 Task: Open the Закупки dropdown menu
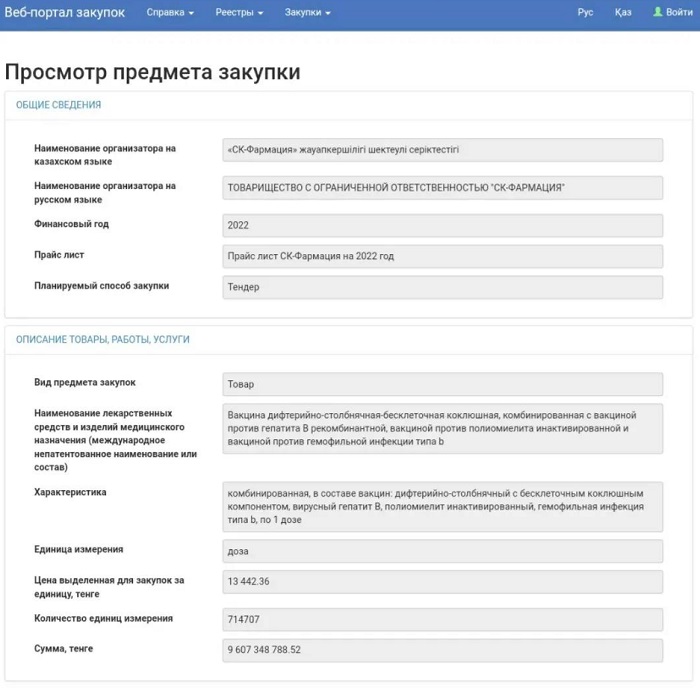[307, 12]
